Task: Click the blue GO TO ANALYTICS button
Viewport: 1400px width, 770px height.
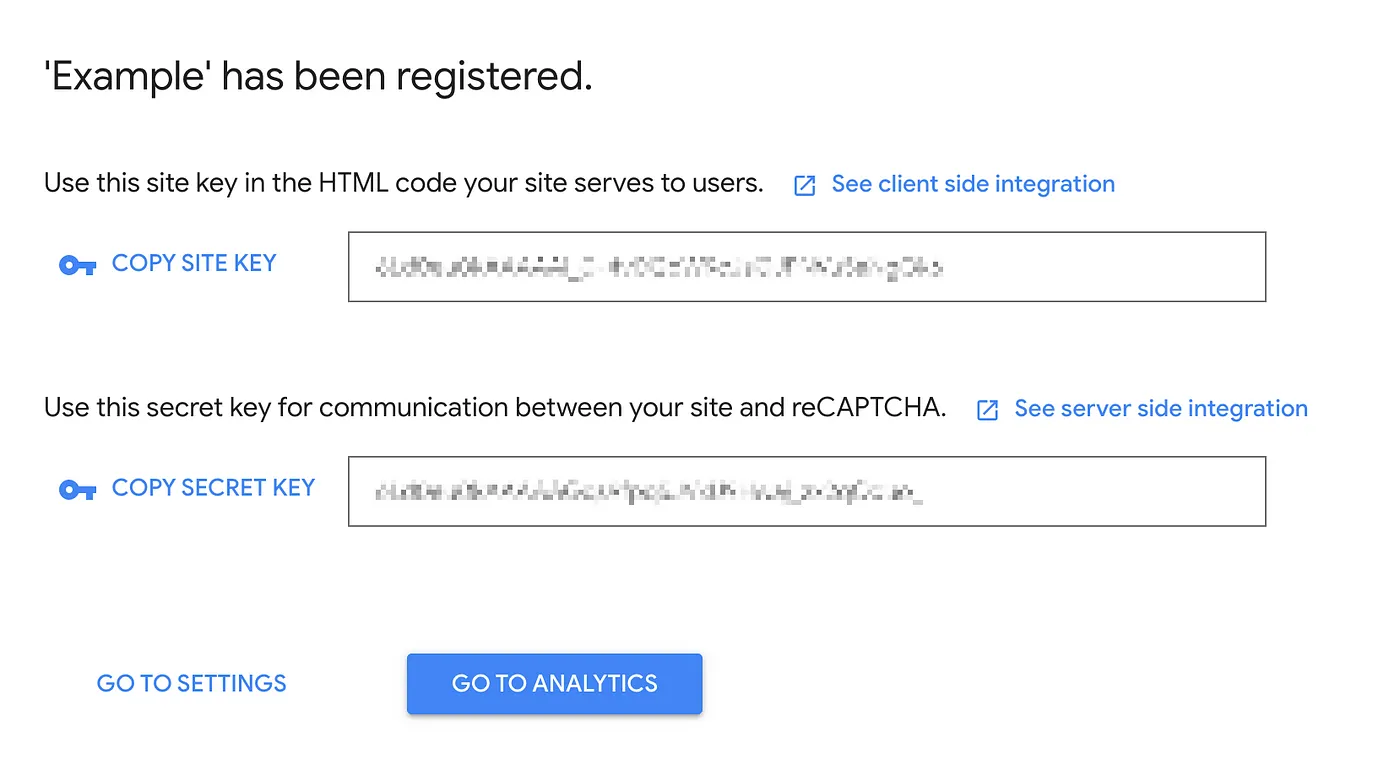Action: coord(554,684)
